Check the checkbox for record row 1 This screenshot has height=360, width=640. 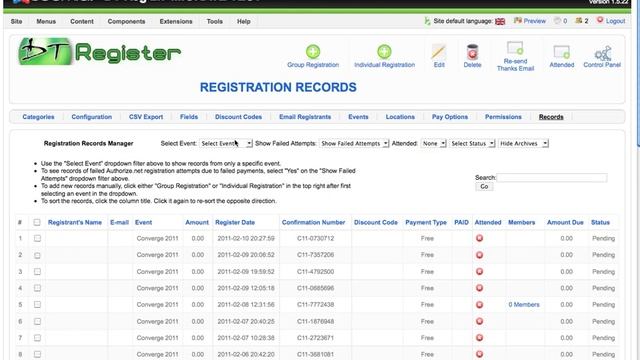[x=37, y=238]
